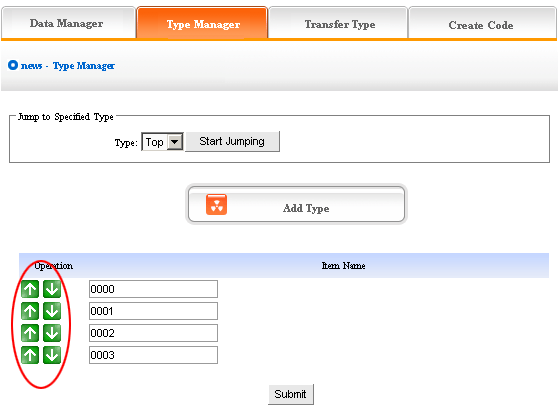Click the orange icon on Add Type
Screen dimensions: 558x420
click(216, 205)
